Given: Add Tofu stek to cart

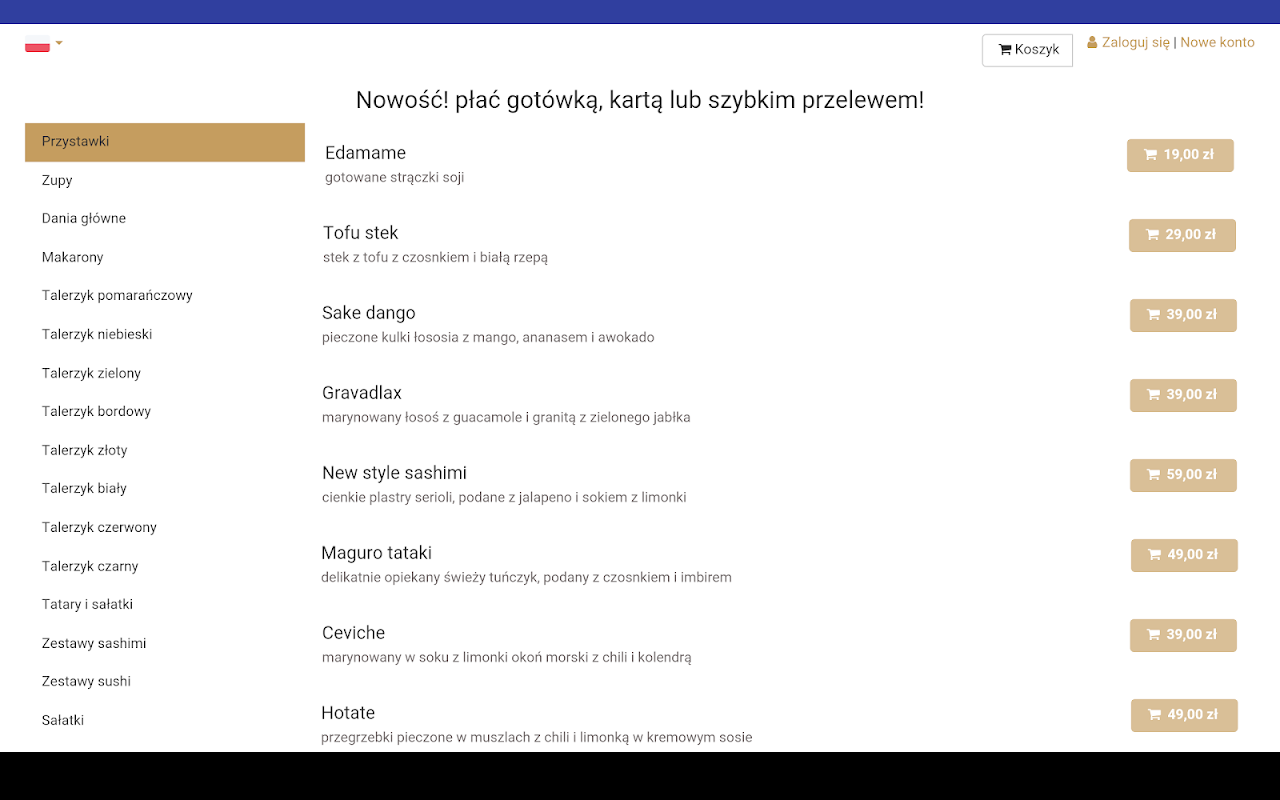Looking at the screenshot, I should coord(1182,235).
